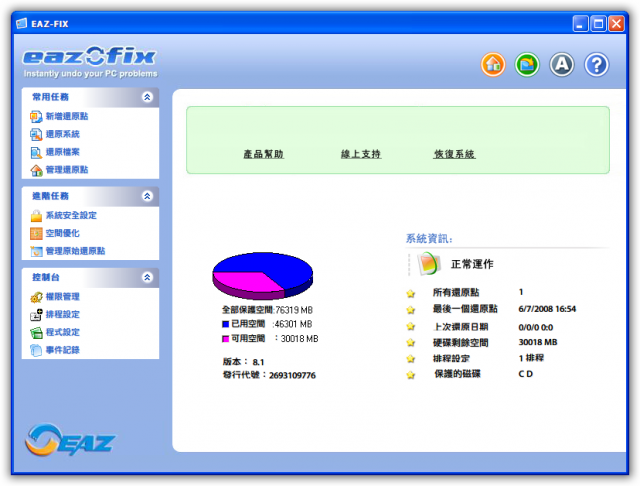
Task: Open 權限管理 in control panel
Action: (62, 297)
